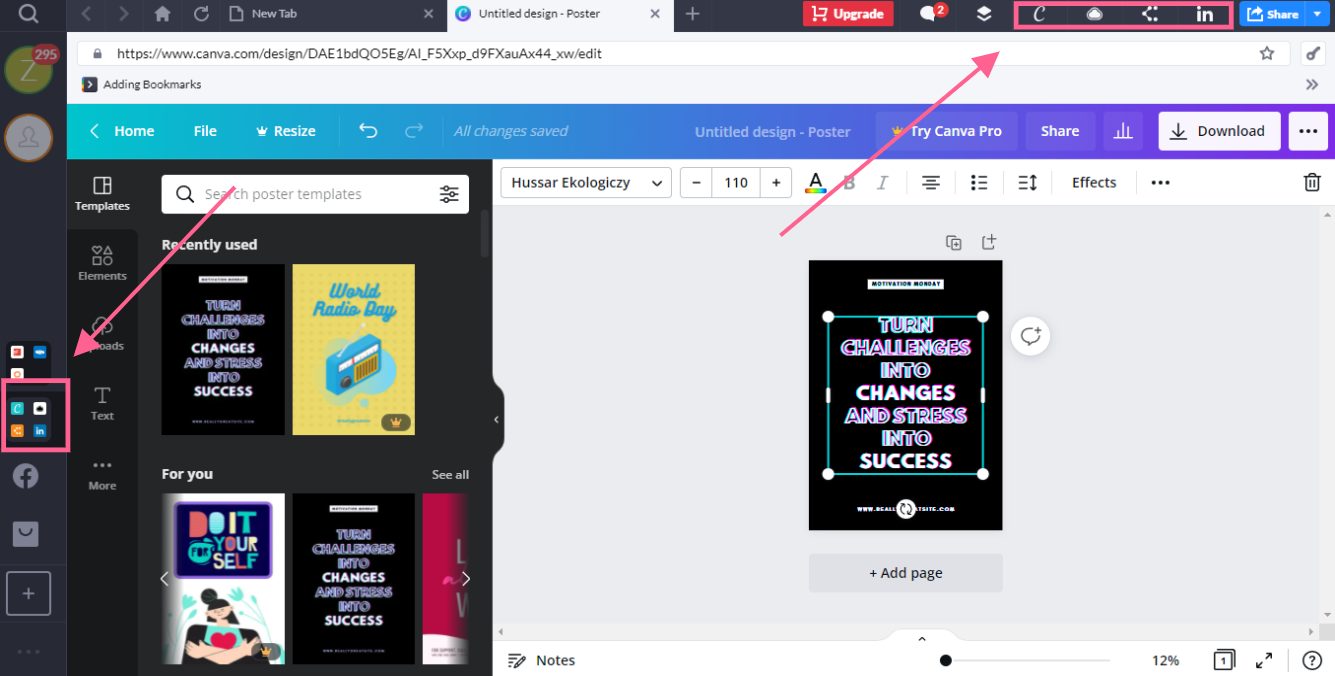Click the red Upgrade button
The image size is (1335, 676).
pyautogui.click(x=848, y=14)
